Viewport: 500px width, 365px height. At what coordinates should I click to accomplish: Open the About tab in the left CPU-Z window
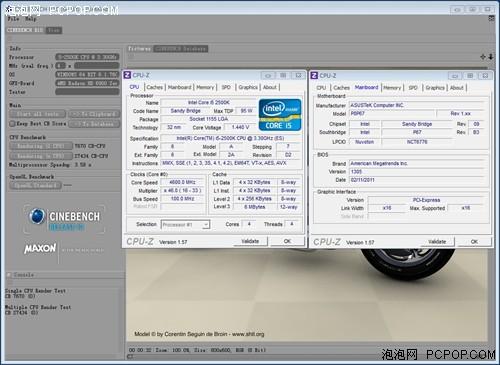(270, 87)
